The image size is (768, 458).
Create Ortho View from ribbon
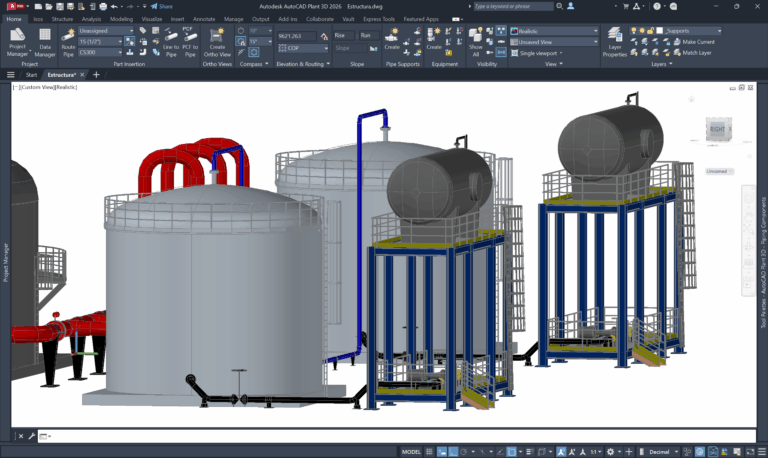(x=219, y=40)
